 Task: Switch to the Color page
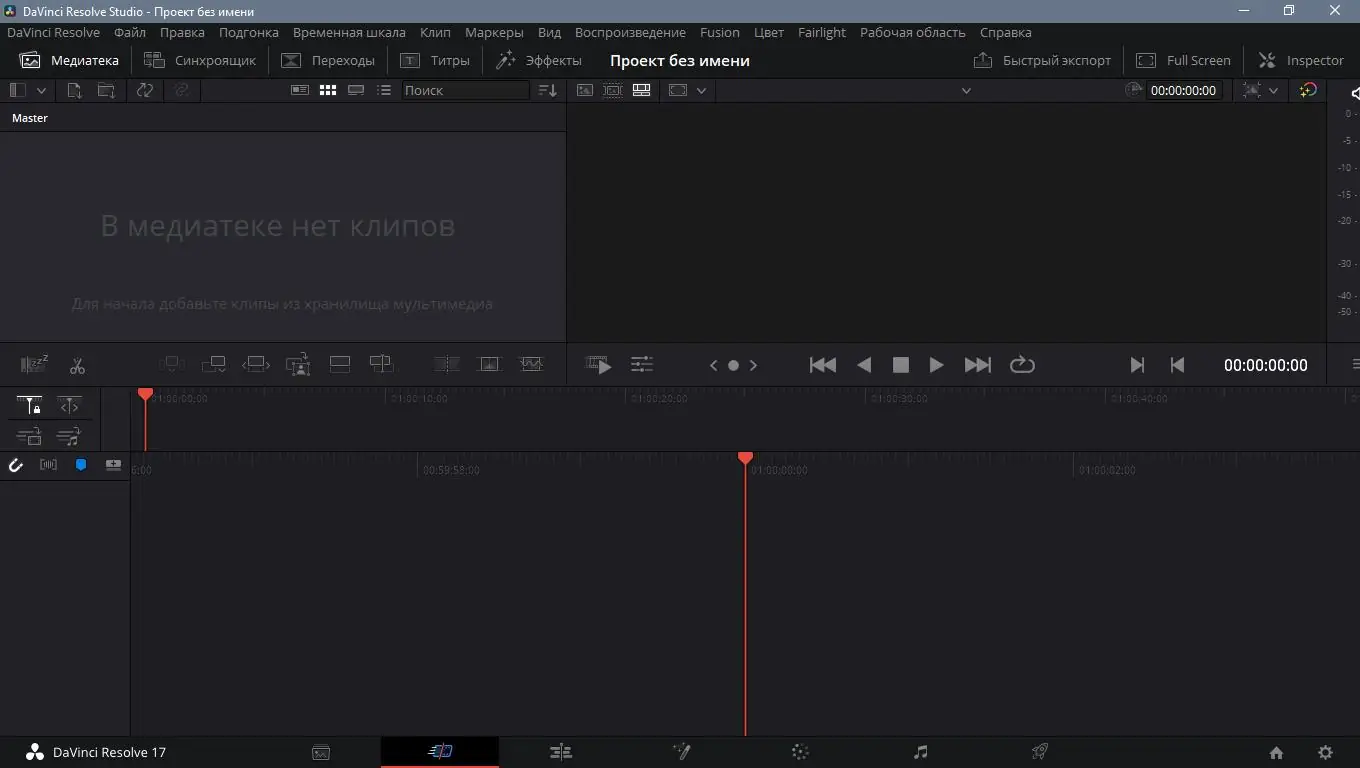point(800,752)
